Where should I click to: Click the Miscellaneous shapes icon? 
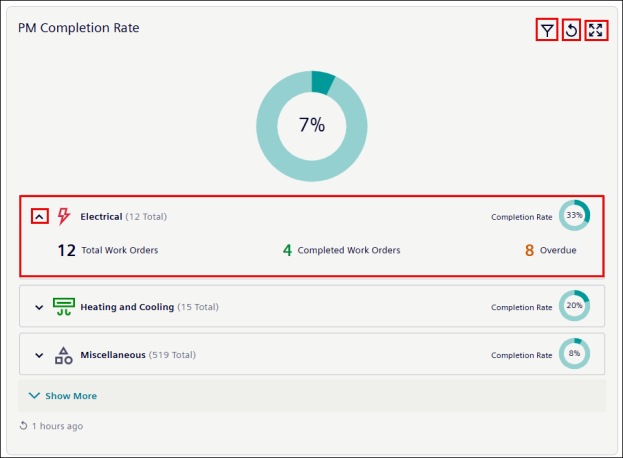(64, 355)
